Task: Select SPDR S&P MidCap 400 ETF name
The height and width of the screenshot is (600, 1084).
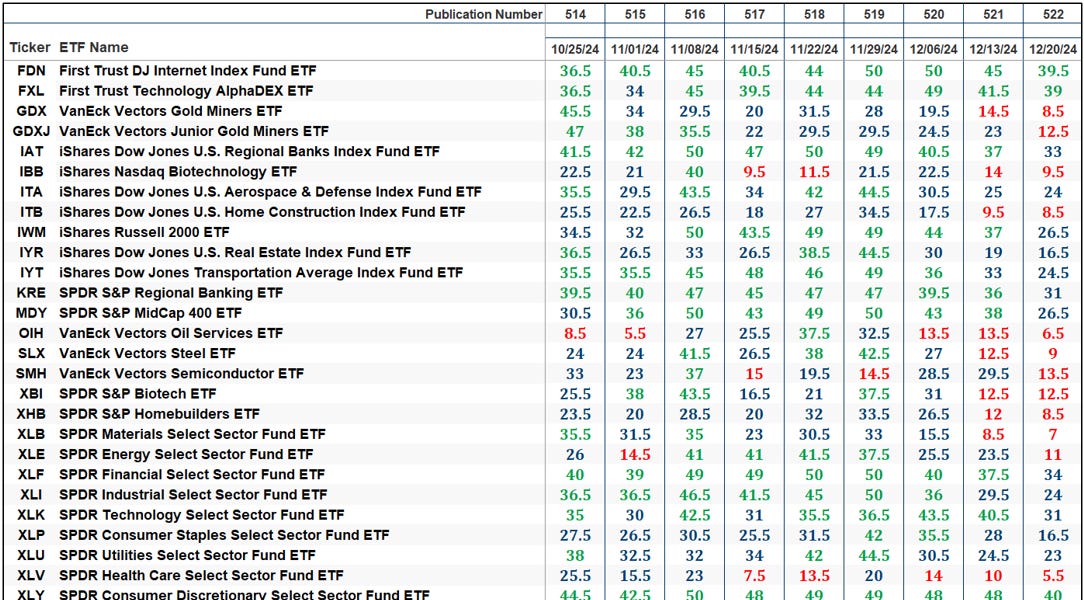Action: coord(151,313)
